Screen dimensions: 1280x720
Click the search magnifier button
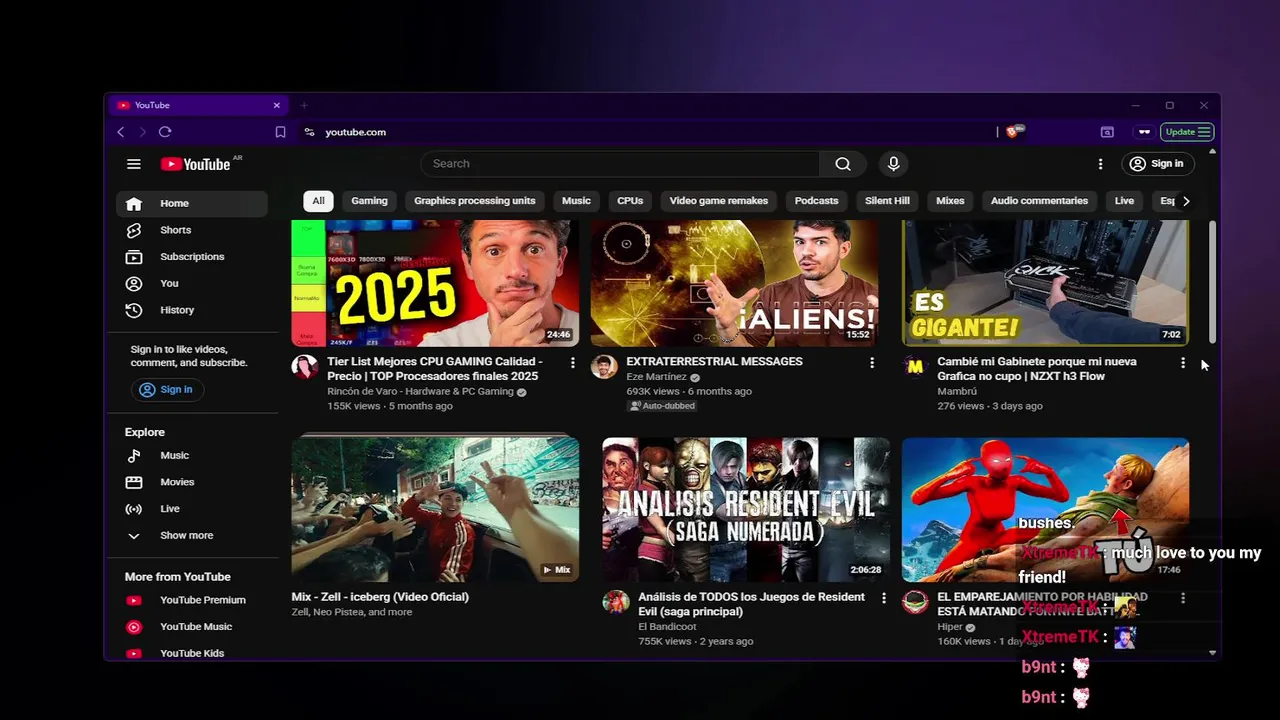pos(843,164)
